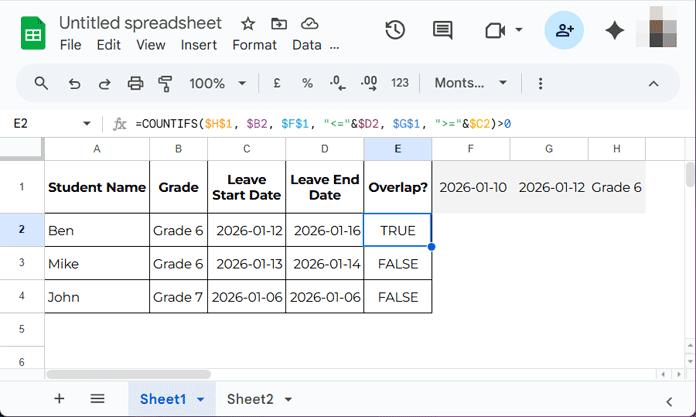The width and height of the screenshot is (696, 417).
Task: Select the Student Name header cell
Action: point(97,187)
